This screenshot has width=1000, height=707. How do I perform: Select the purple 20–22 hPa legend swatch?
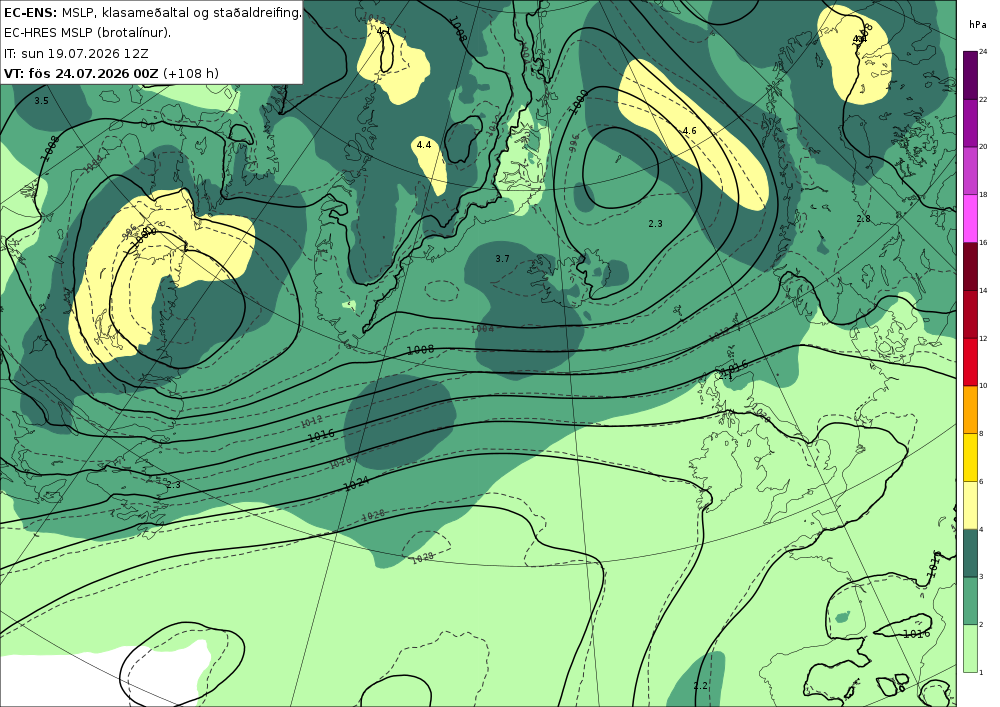971,122
